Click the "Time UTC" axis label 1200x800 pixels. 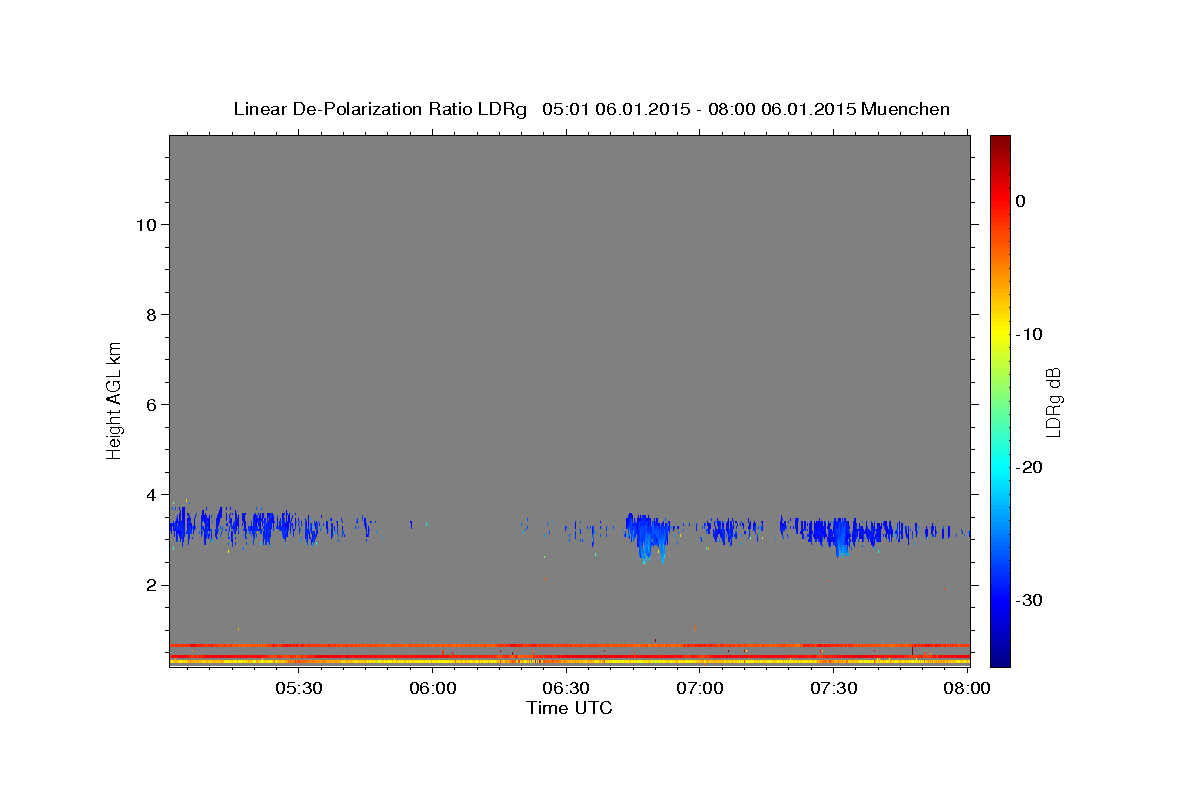click(569, 708)
